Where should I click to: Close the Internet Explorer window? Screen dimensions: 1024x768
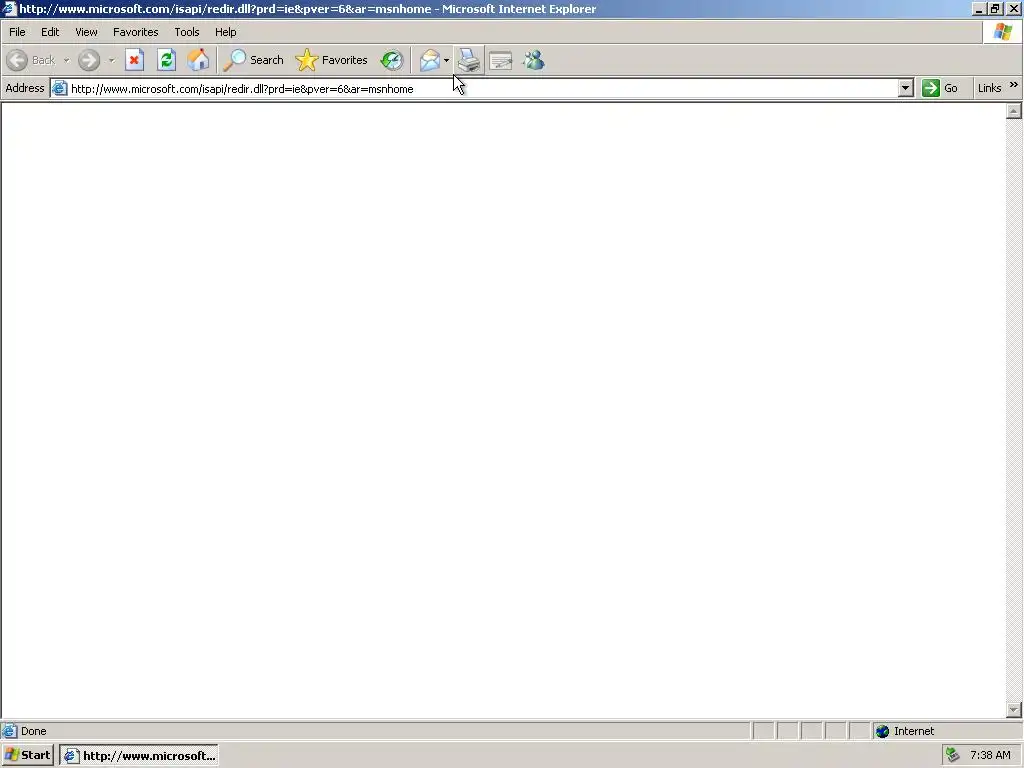[x=1014, y=8]
